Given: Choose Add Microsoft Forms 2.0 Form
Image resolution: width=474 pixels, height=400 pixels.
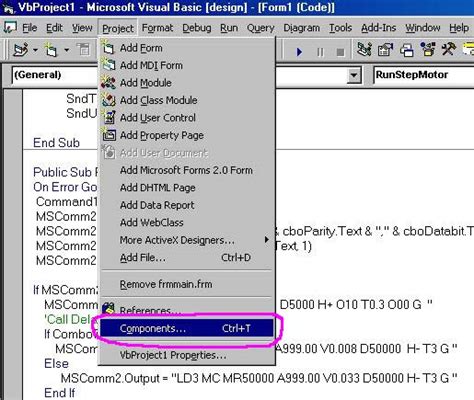Looking at the screenshot, I should (x=186, y=170).
